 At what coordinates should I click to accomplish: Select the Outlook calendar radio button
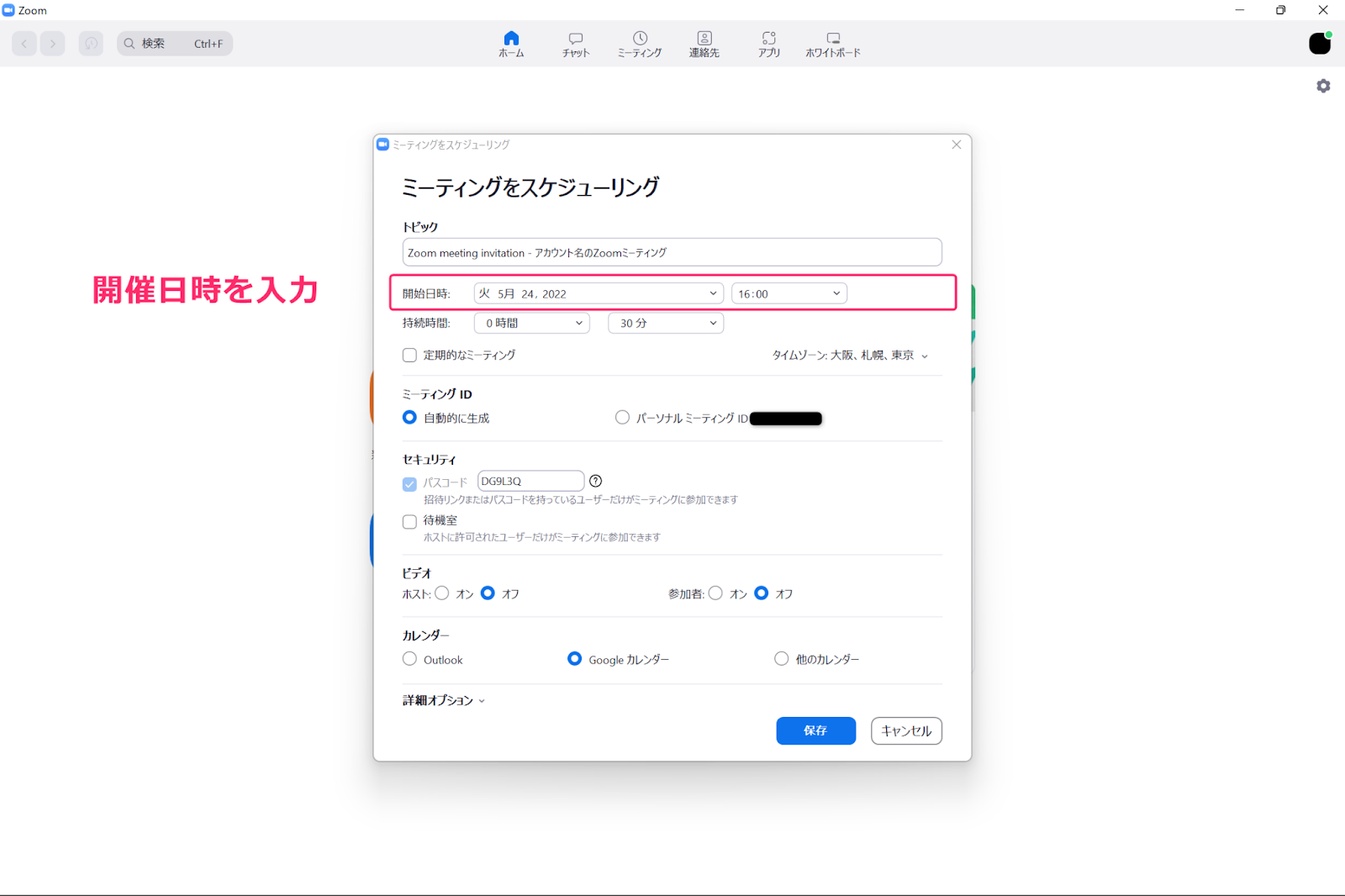coord(410,659)
